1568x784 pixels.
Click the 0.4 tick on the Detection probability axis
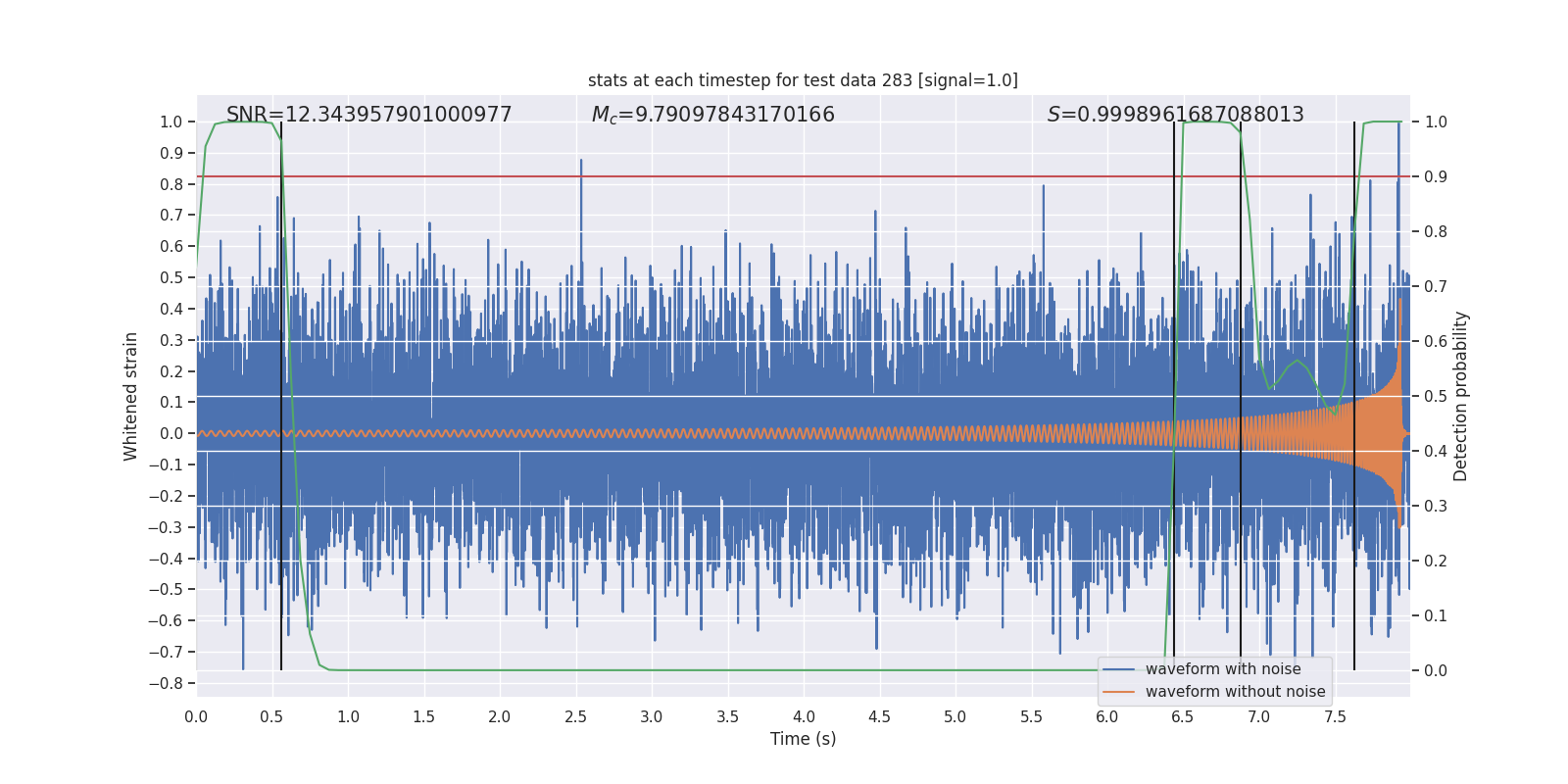1436,451
